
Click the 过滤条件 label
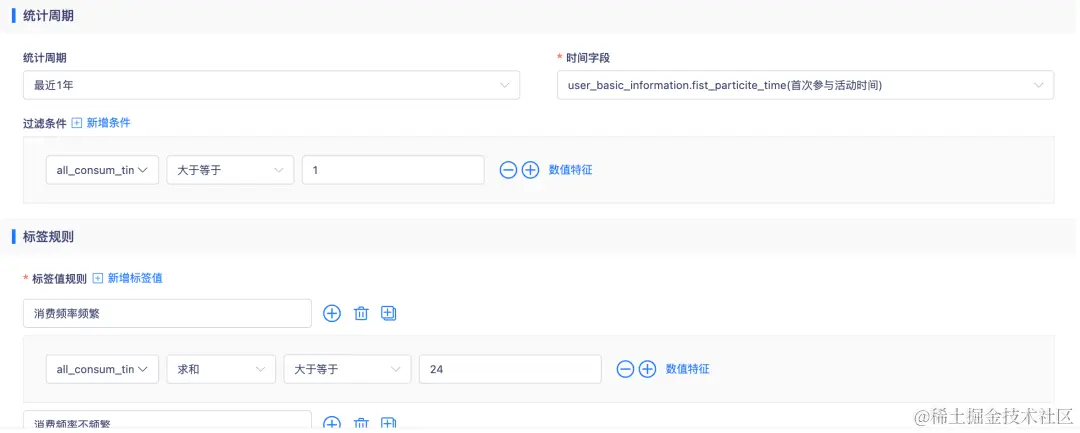tap(45, 123)
